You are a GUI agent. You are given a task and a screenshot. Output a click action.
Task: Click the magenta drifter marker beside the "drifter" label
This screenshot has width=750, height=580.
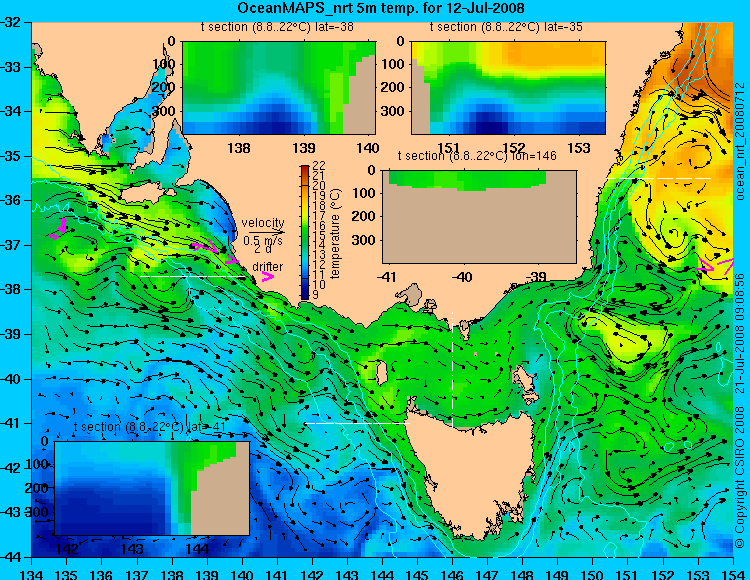click(267, 276)
